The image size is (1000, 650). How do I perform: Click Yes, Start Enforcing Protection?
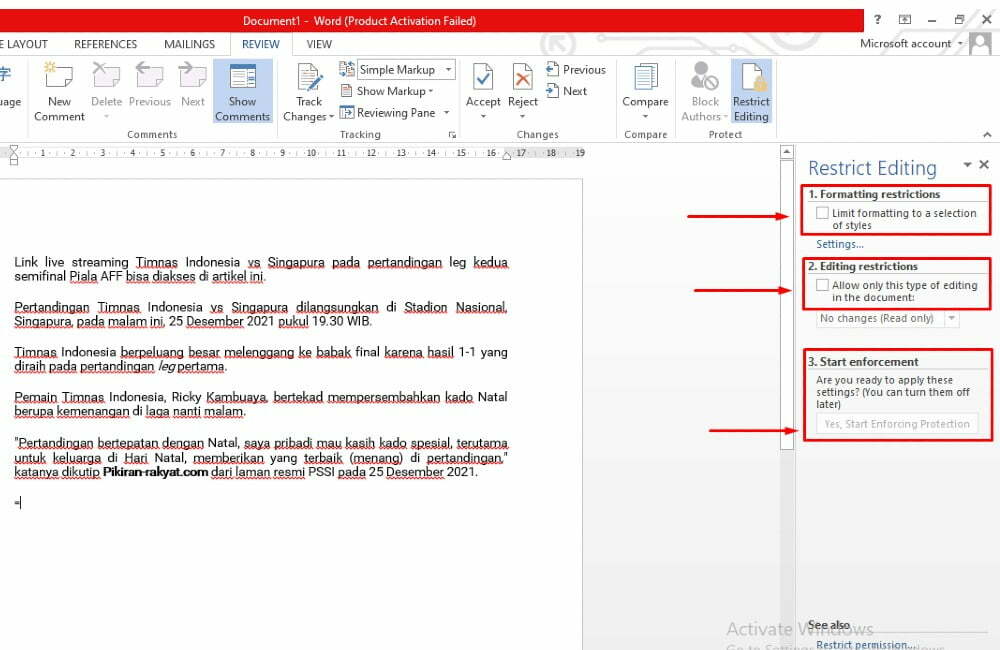tap(897, 424)
